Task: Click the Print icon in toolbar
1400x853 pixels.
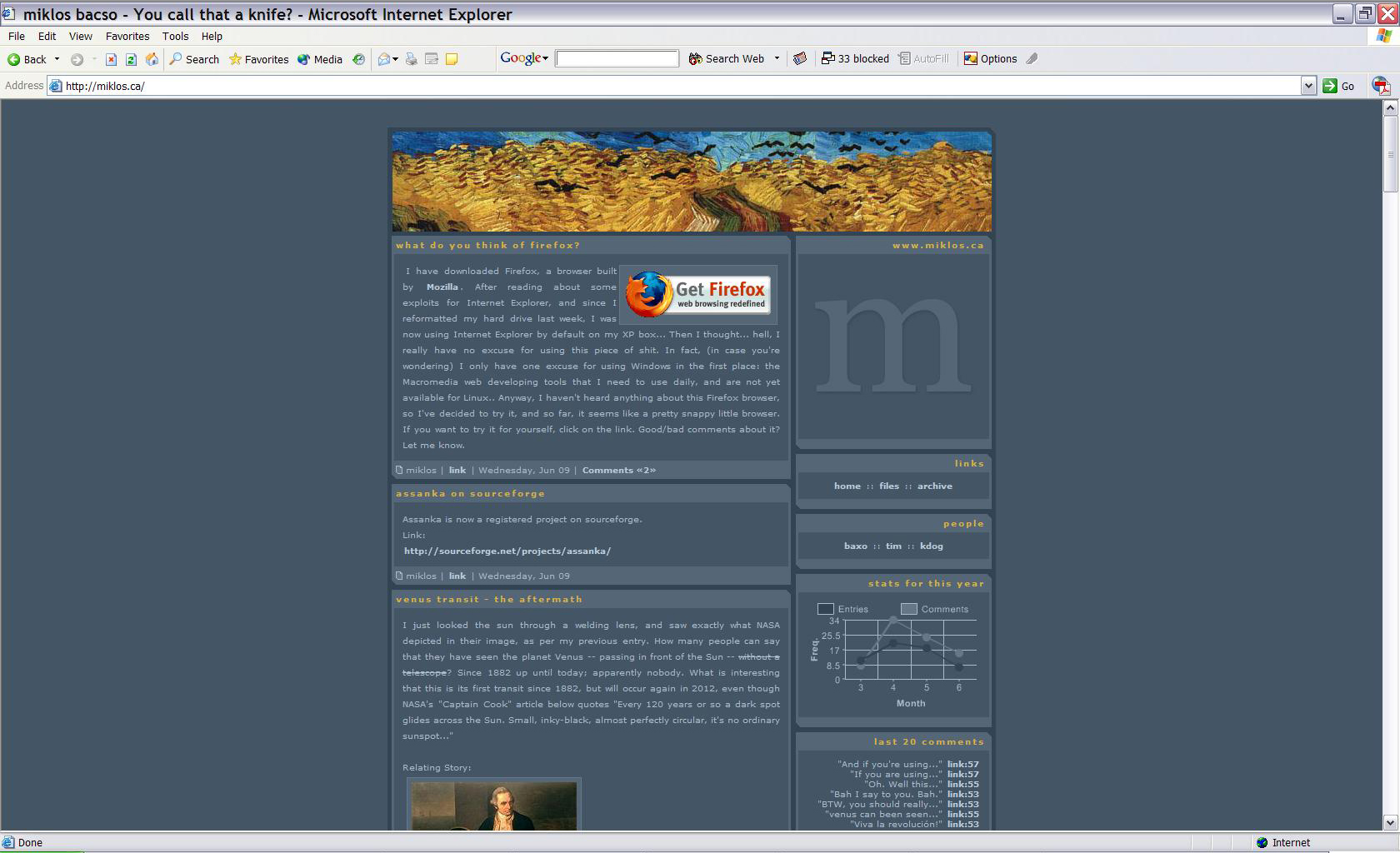Action: 412,59
